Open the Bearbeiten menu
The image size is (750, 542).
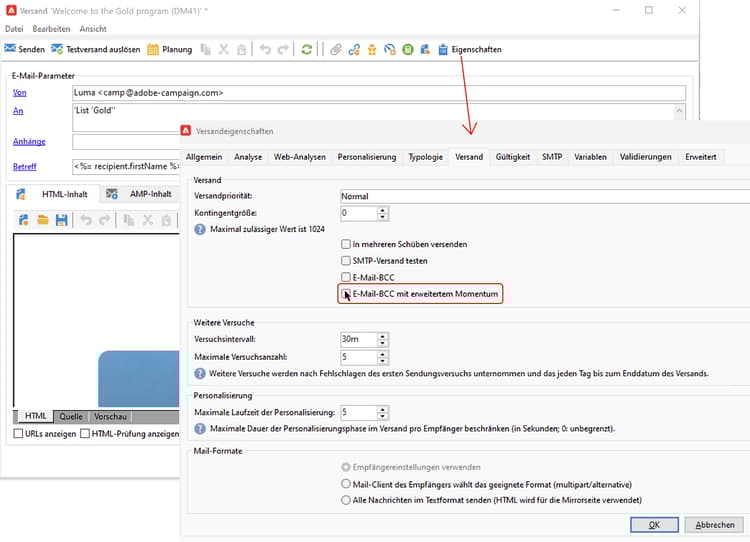tap(51, 29)
